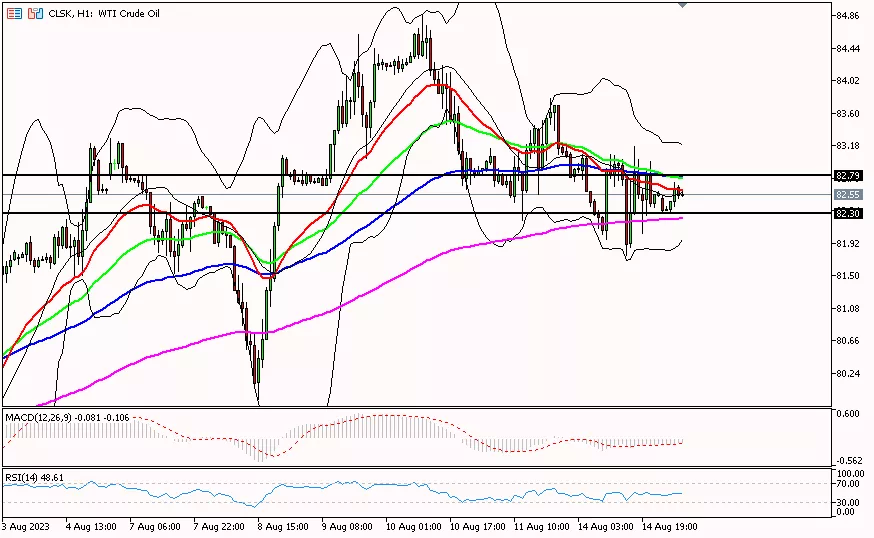Click the 84.02 price axis value
Viewport: 874px width, 538px height.
point(848,81)
